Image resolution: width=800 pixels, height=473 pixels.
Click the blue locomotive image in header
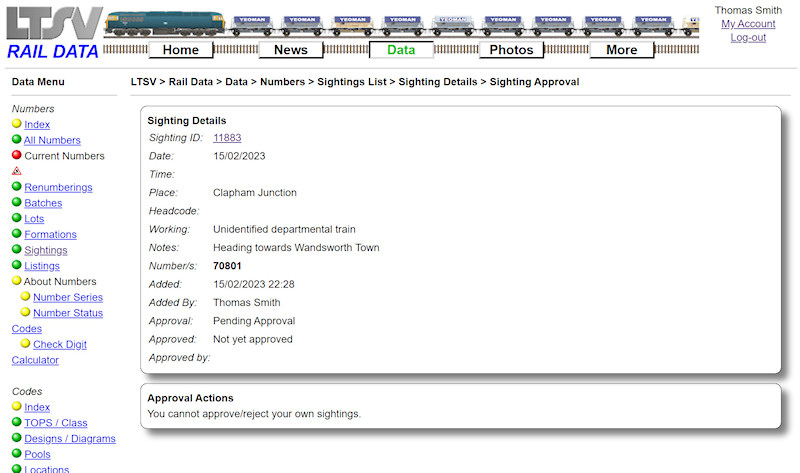pyautogui.click(x=165, y=23)
